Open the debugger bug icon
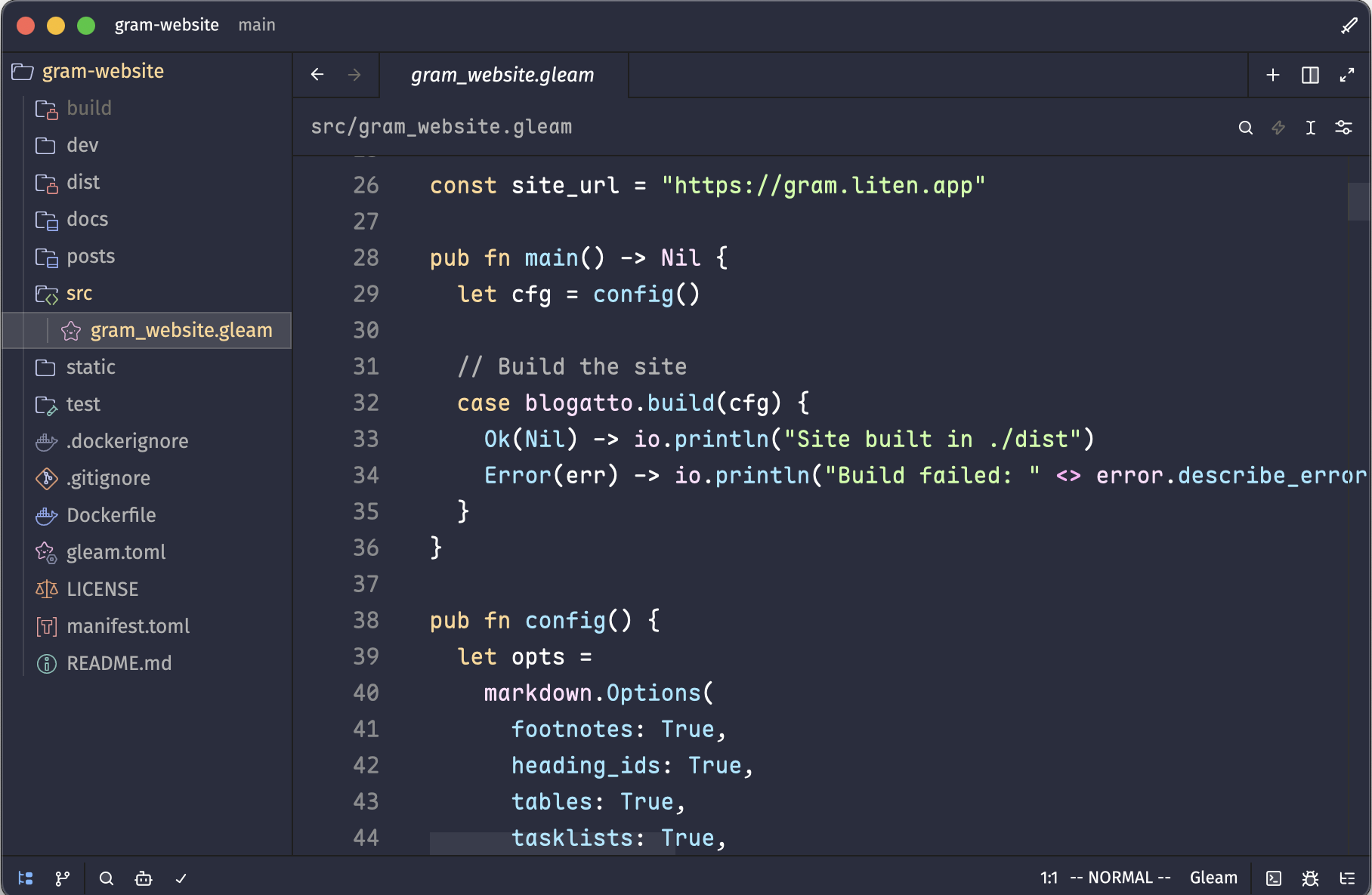 coord(1310,878)
